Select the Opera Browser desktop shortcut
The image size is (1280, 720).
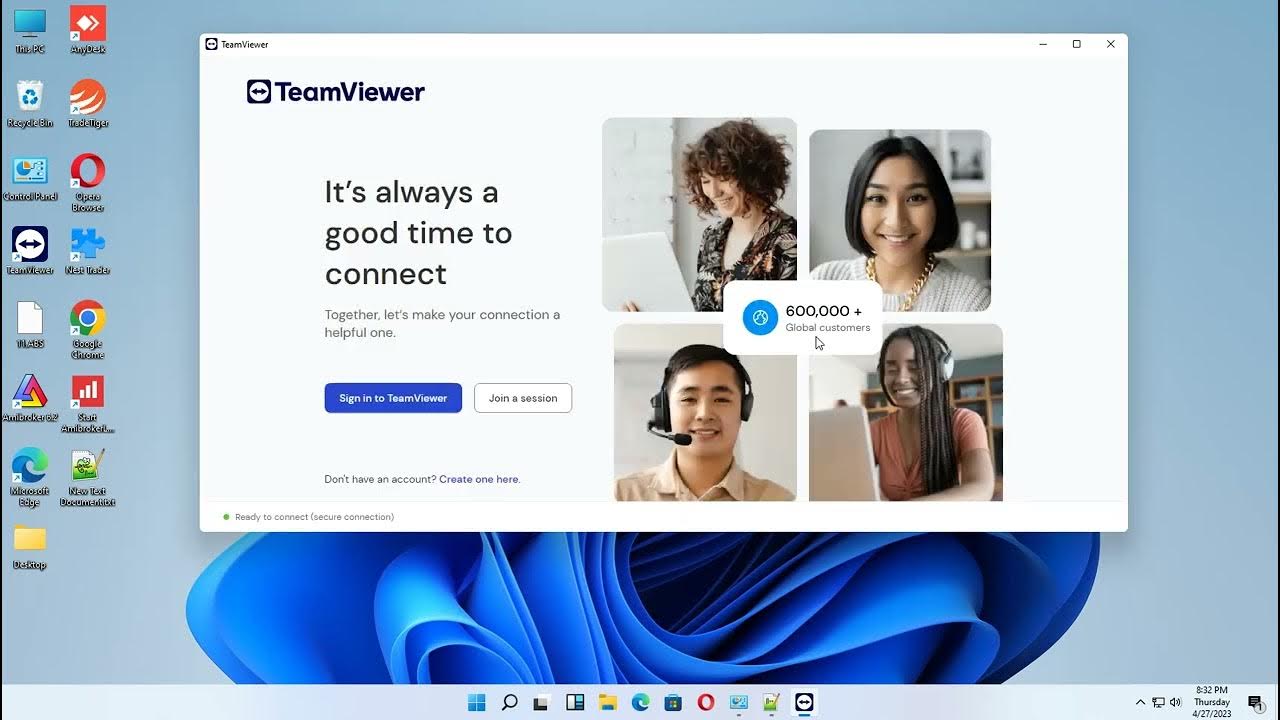click(88, 183)
